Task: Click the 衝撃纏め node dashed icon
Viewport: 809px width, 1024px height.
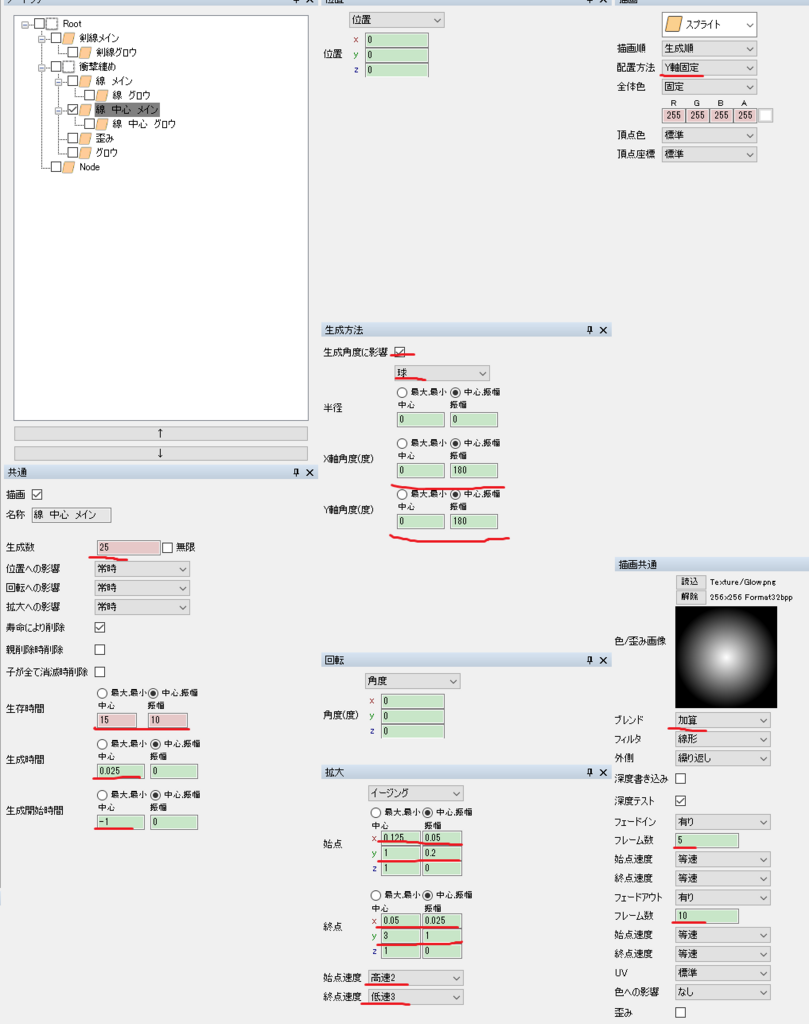Action: [69, 67]
